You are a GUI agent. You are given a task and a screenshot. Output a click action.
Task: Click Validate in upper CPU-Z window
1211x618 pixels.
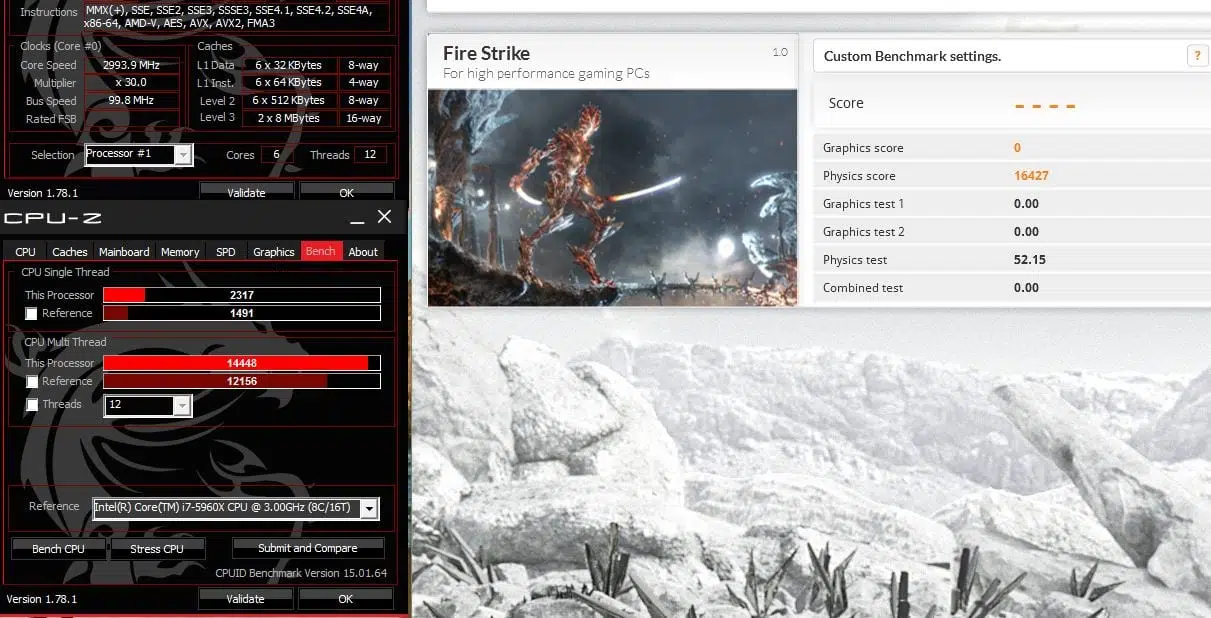click(246, 192)
